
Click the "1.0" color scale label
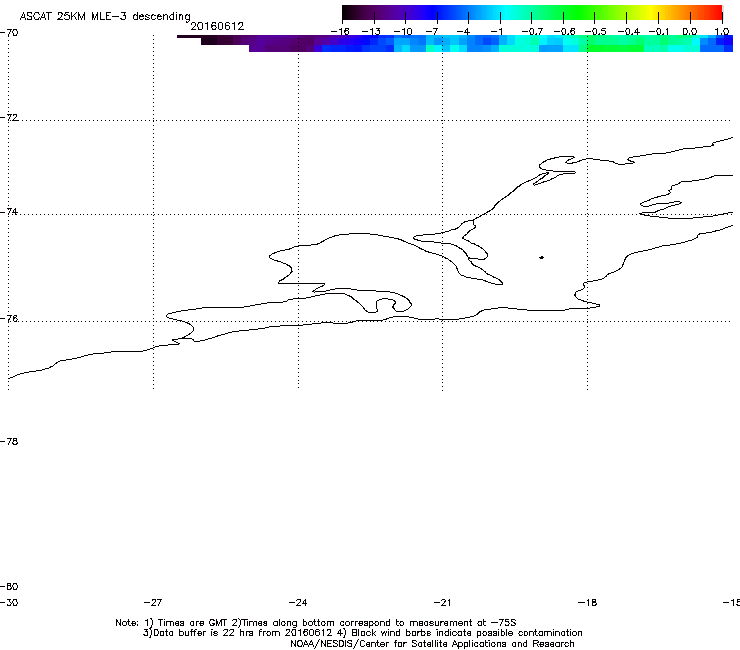click(x=722, y=32)
